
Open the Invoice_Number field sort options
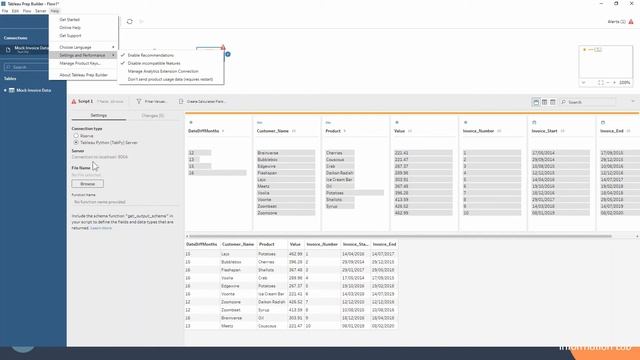[499, 131]
